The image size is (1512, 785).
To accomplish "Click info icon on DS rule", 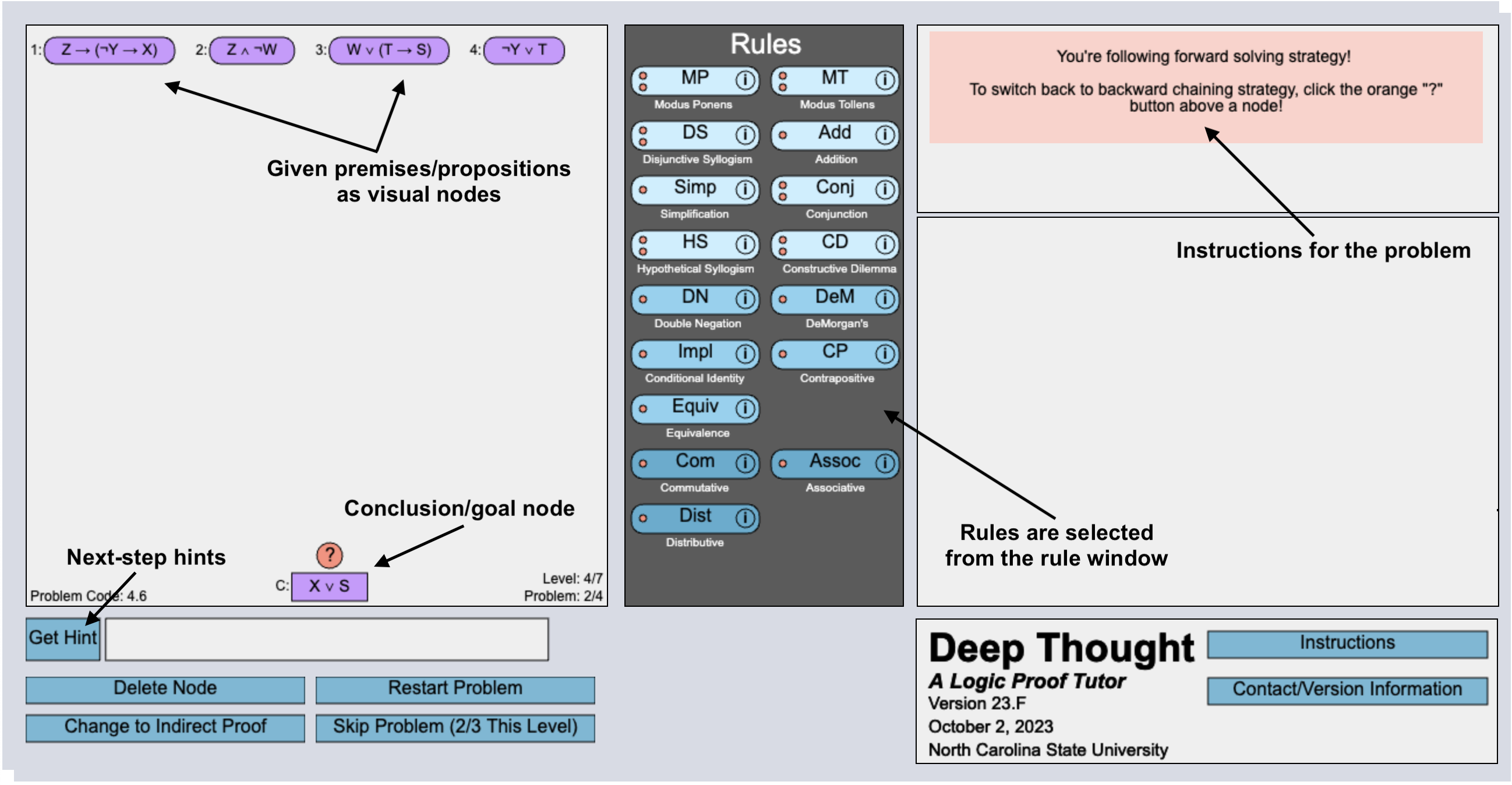I will pyautogui.click(x=745, y=135).
